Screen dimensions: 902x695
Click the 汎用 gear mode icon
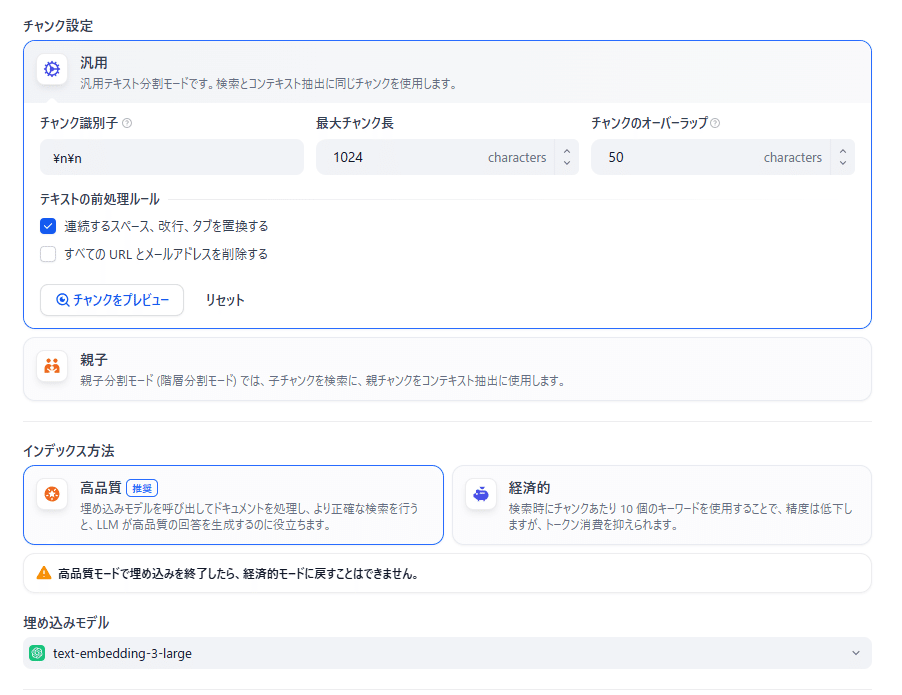pos(52,69)
